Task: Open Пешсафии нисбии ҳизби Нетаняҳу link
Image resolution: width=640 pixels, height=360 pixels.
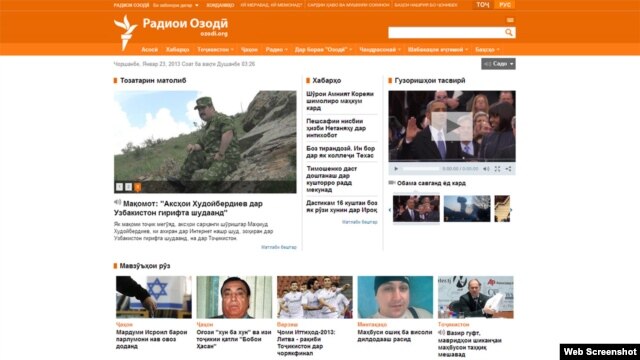Action: [x=336, y=128]
